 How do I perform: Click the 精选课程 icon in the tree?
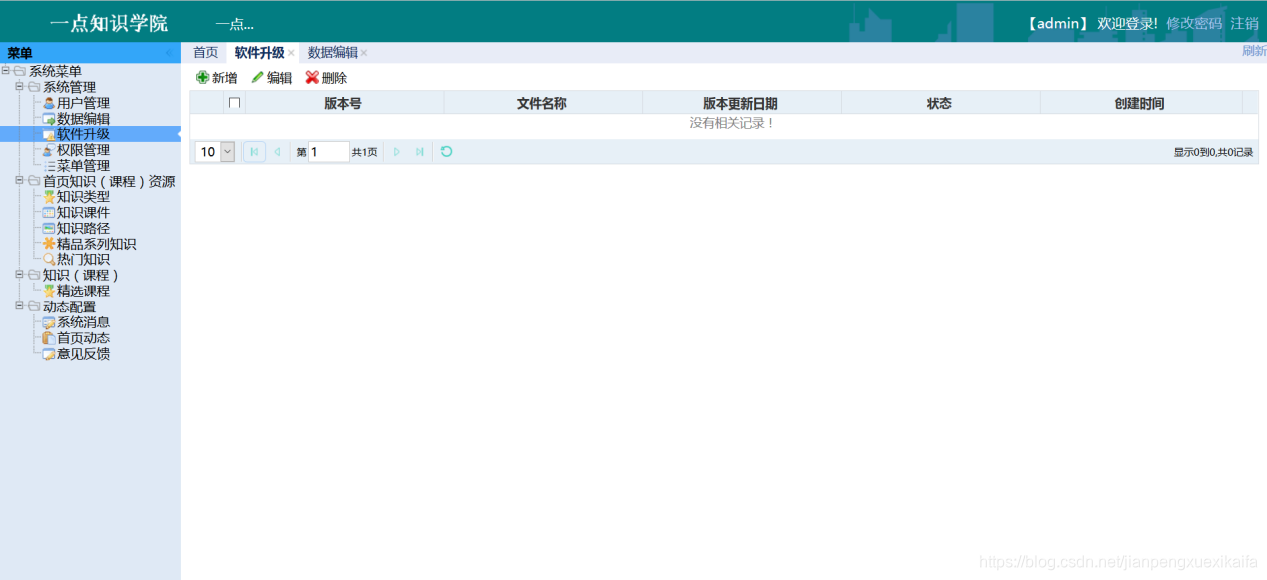(49, 291)
